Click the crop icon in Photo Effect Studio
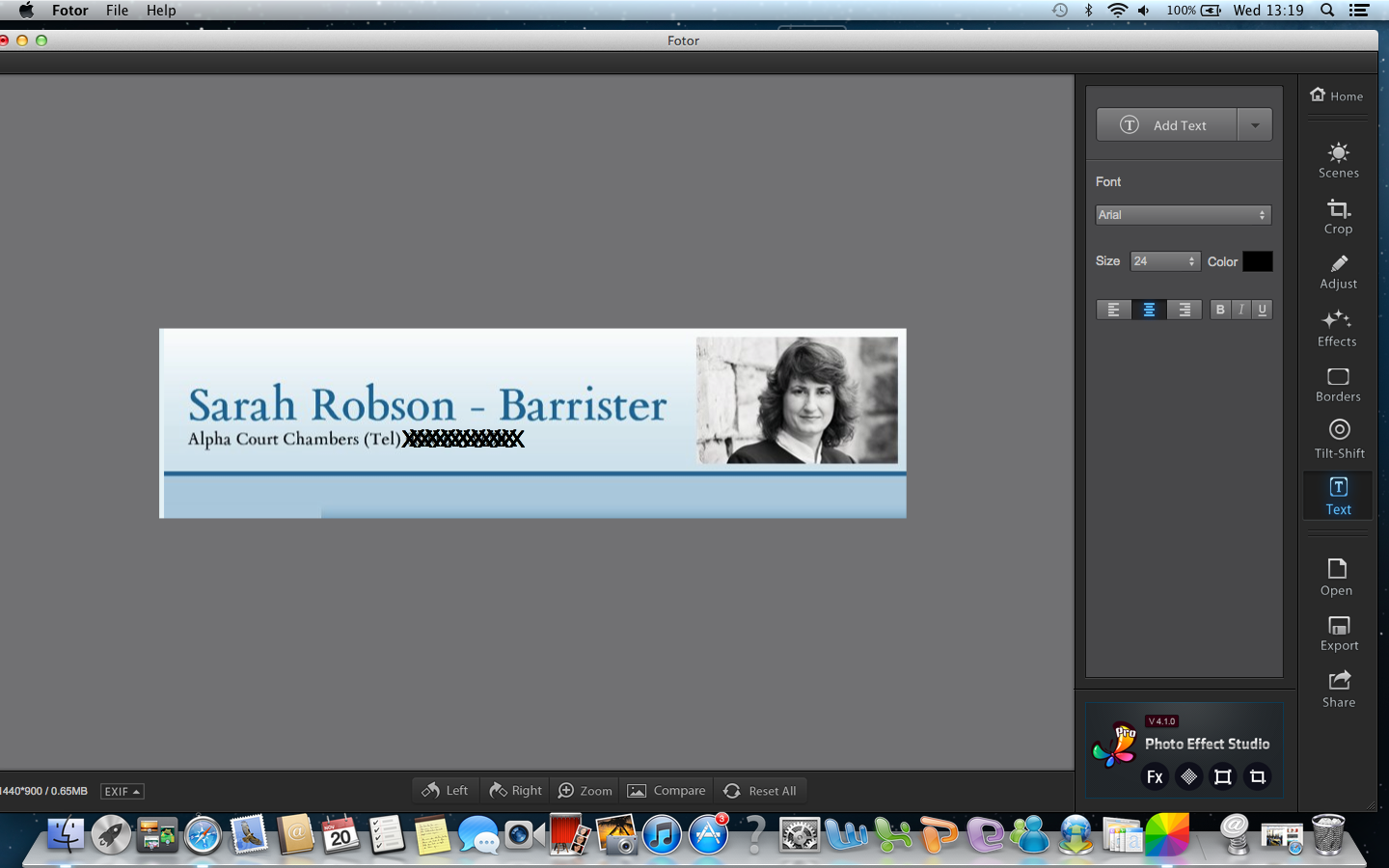Screen dimensions: 1389x868 (1258, 776)
